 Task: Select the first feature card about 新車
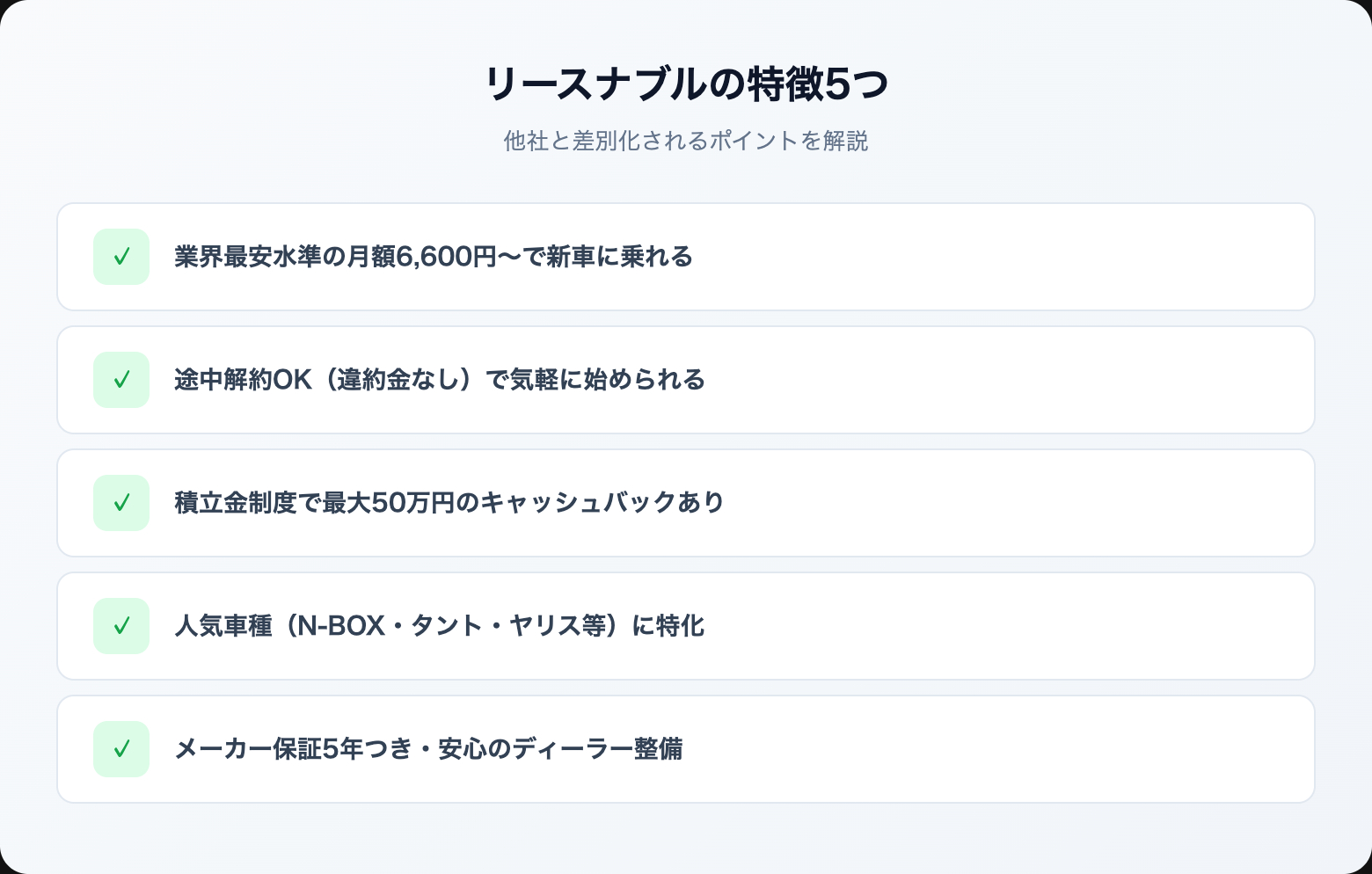[x=967, y=257]
